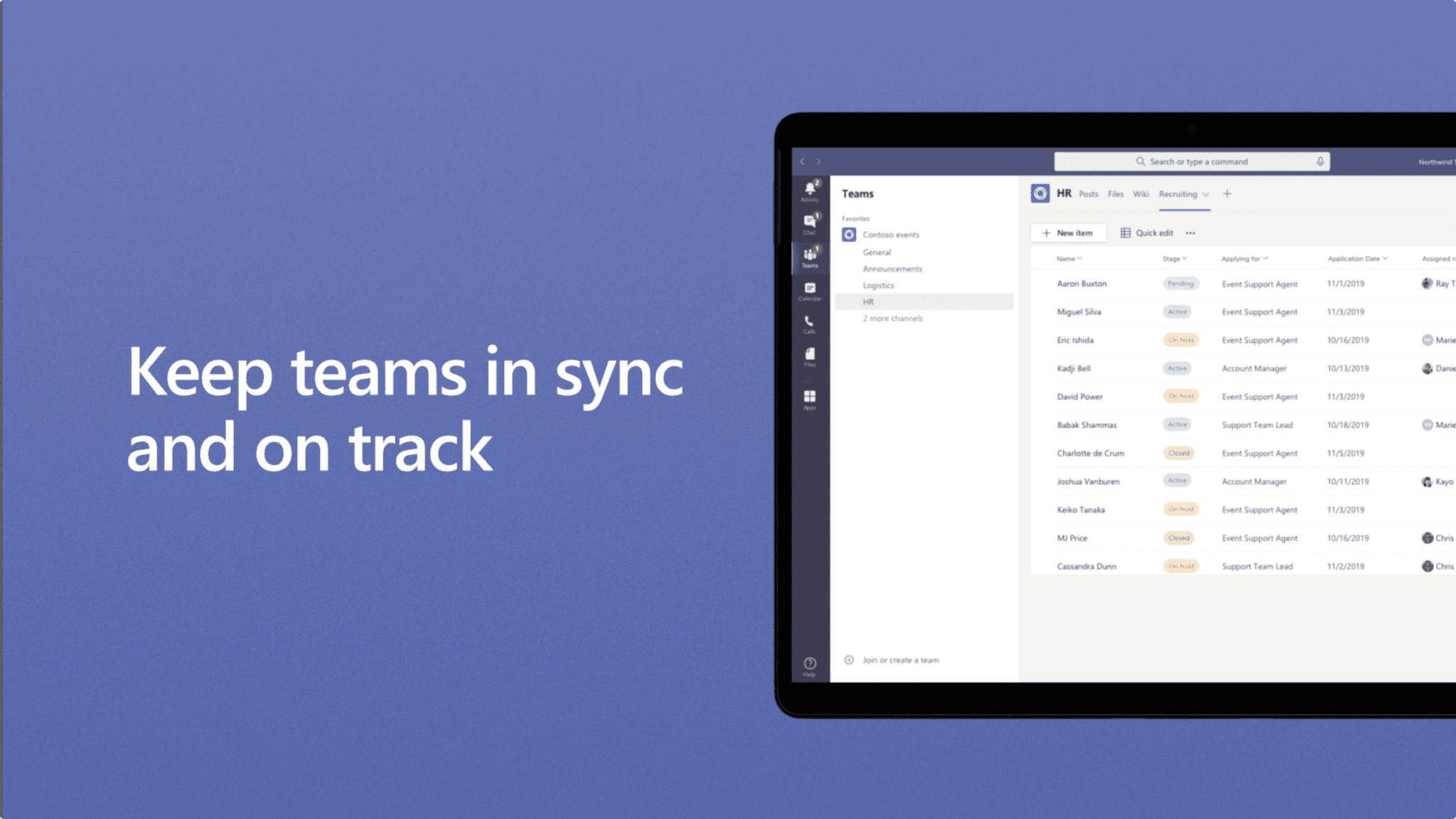Expand Contoso events favorites item
Viewport: 1456px width, 819px height.
coord(889,234)
